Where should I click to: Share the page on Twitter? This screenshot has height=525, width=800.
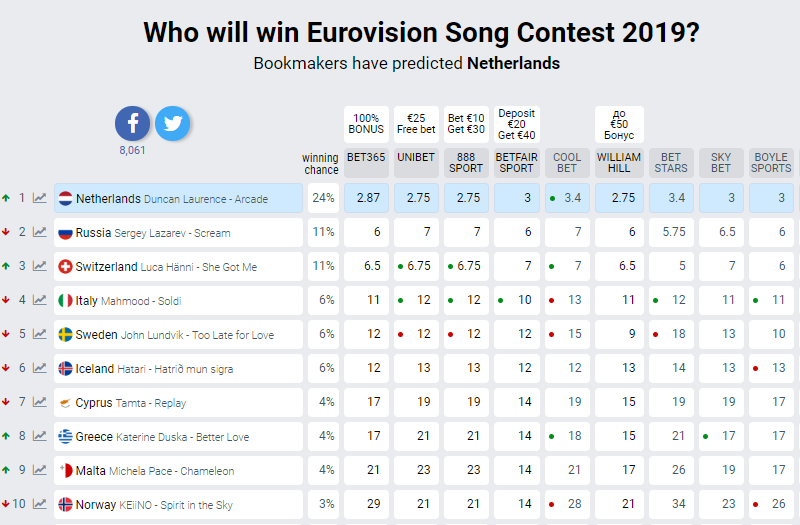(172, 123)
